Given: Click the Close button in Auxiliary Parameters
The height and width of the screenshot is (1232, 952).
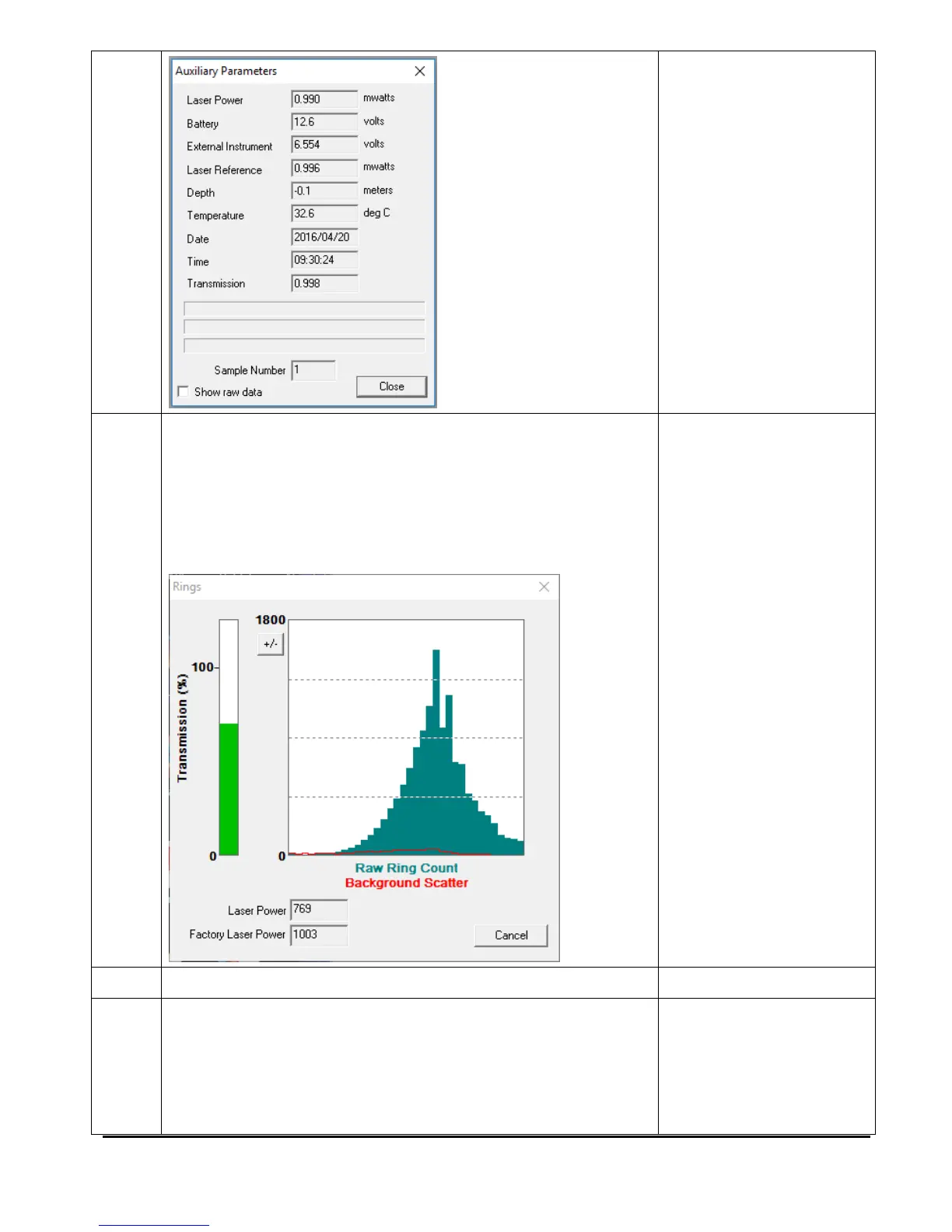Looking at the screenshot, I should 391,387.
